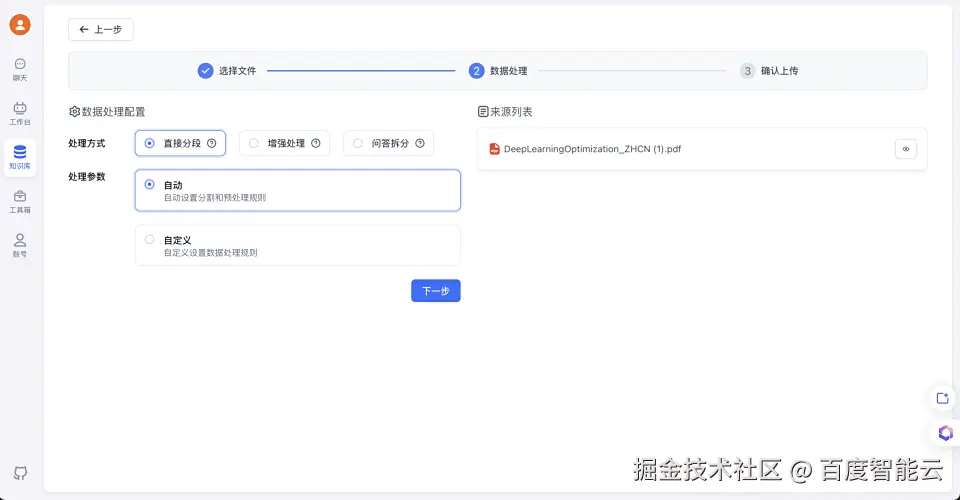Click the 处理参数 label
The width and height of the screenshot is (960, 500).
point(86,177)
